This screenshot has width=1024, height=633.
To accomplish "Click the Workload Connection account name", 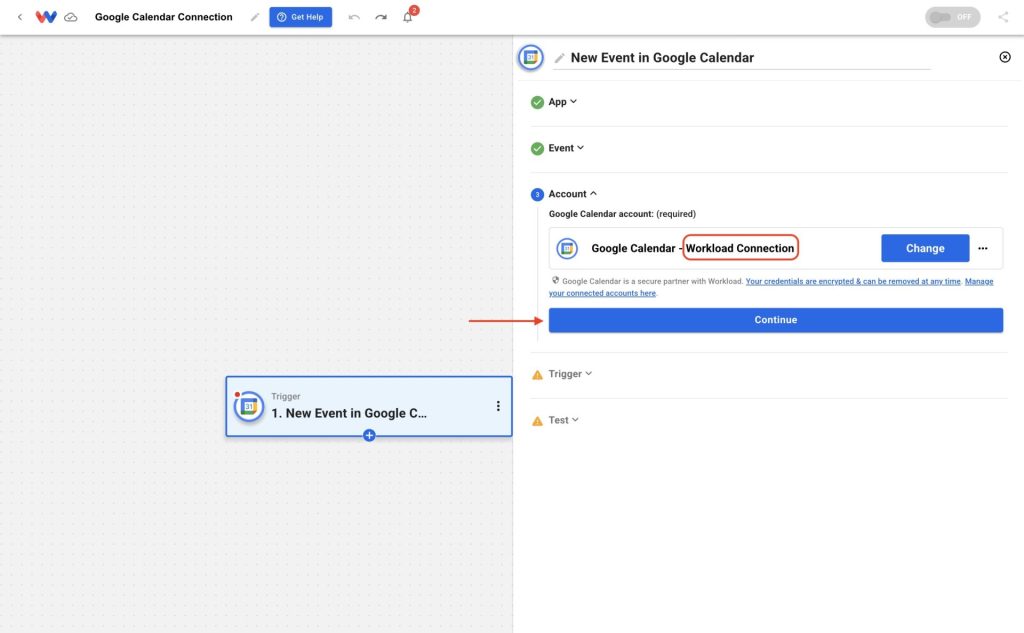I will tap(740, 248).
